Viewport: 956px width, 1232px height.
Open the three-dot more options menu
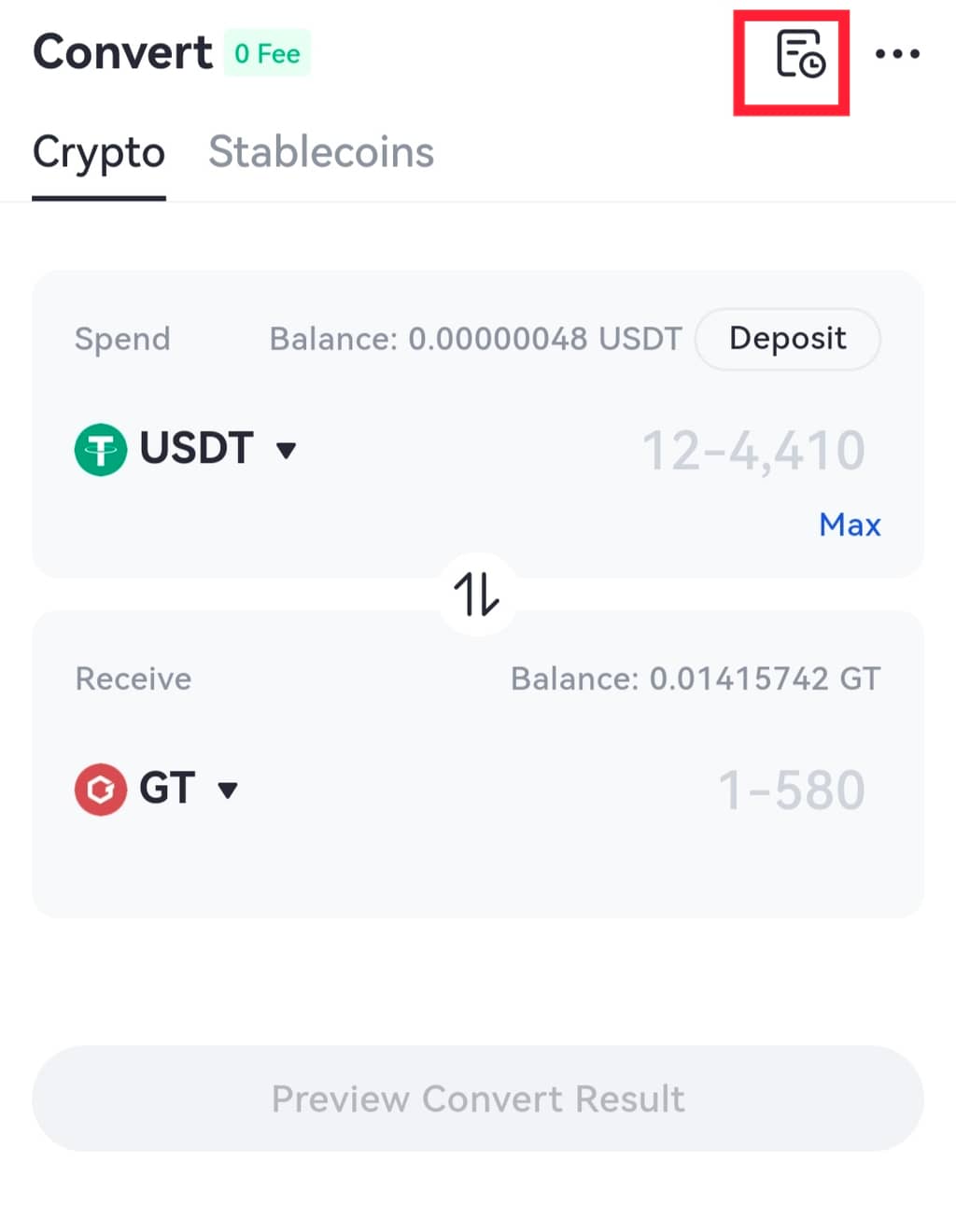(x=897, y=54)
